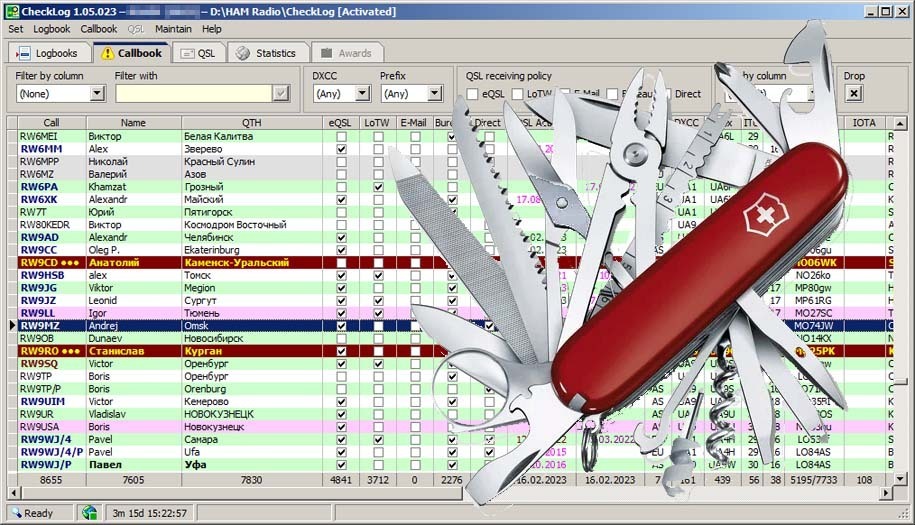This screenshot has height=525, width=915.
Task: Open the Set menu
Action: [x=16, y=29]
